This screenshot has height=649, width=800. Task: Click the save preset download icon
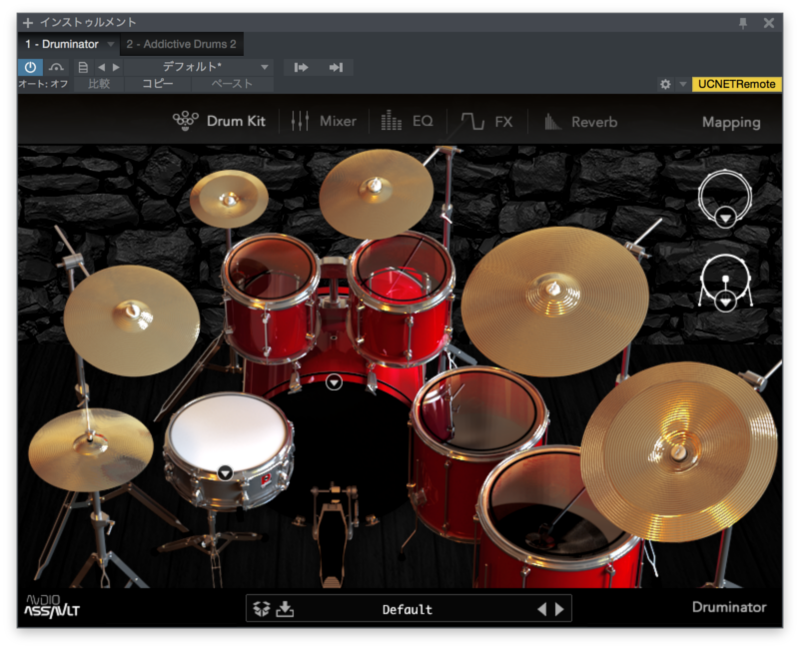pyautogui.click(x=285, y=608)
